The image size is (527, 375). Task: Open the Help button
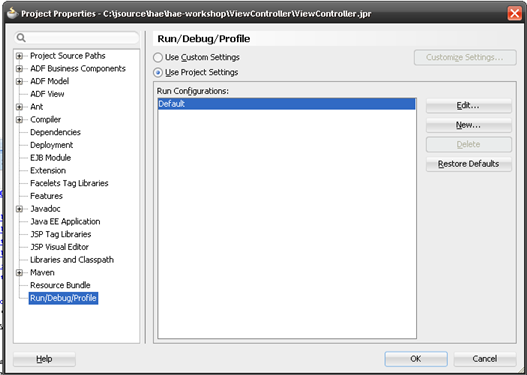(x=44, y=359)
